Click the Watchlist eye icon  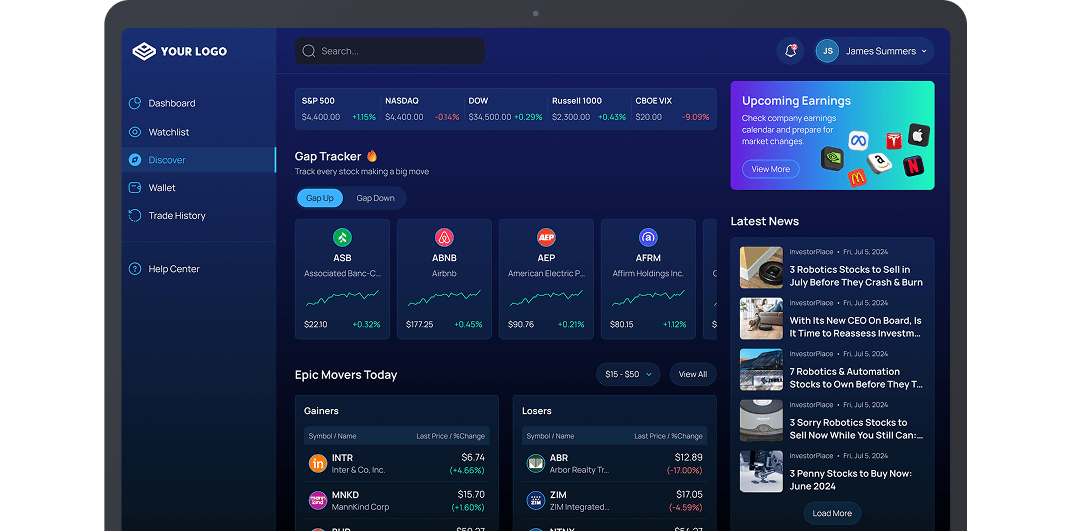[135, 132]
